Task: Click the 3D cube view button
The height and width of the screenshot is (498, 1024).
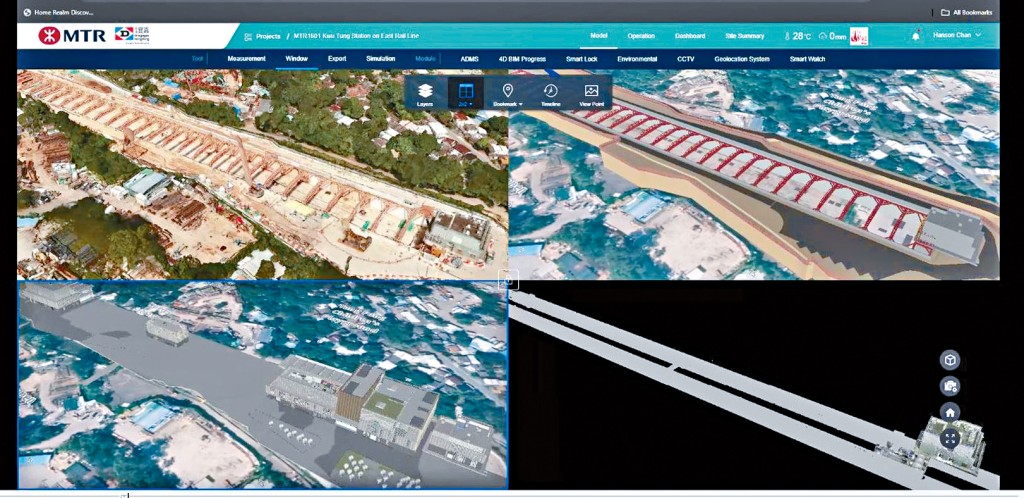Action: click(950, 360)
